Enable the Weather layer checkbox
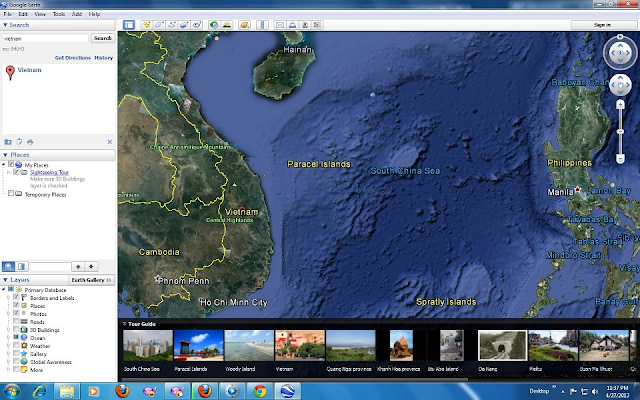 [16, 345]
